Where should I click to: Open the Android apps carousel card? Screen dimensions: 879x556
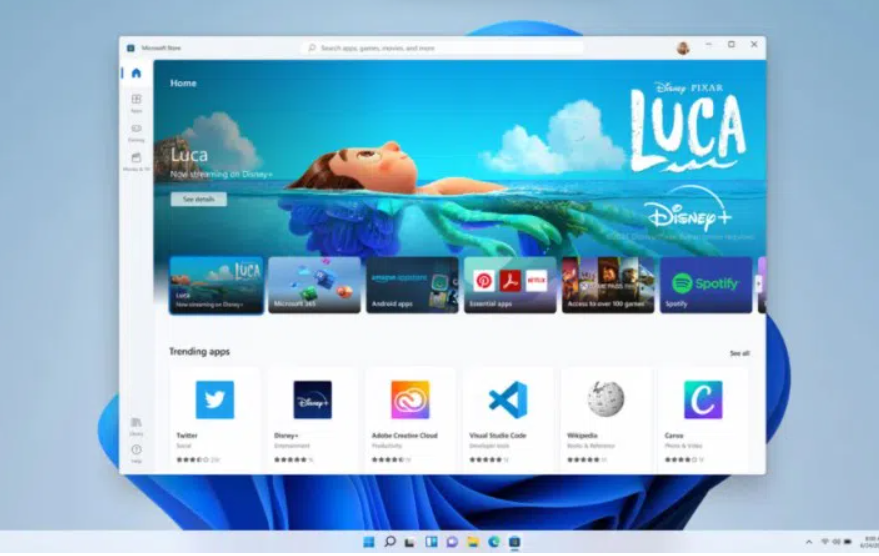(x=412, y=285)
